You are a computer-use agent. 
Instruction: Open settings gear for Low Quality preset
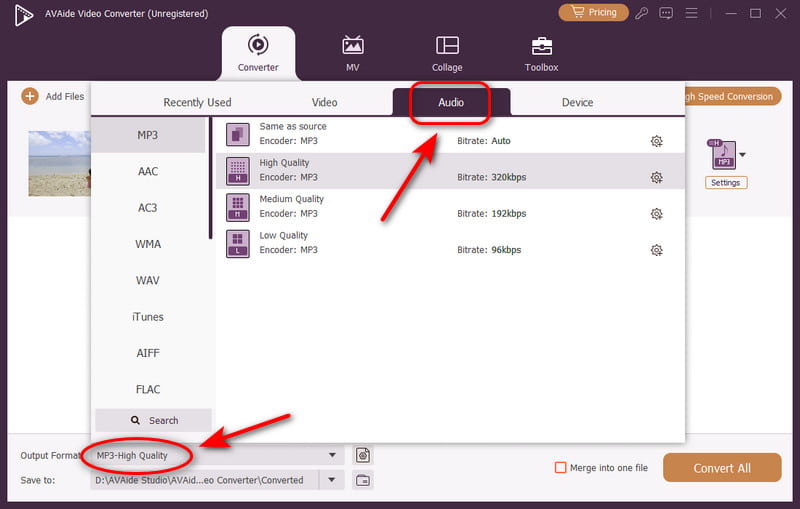[x=656, y=250]
